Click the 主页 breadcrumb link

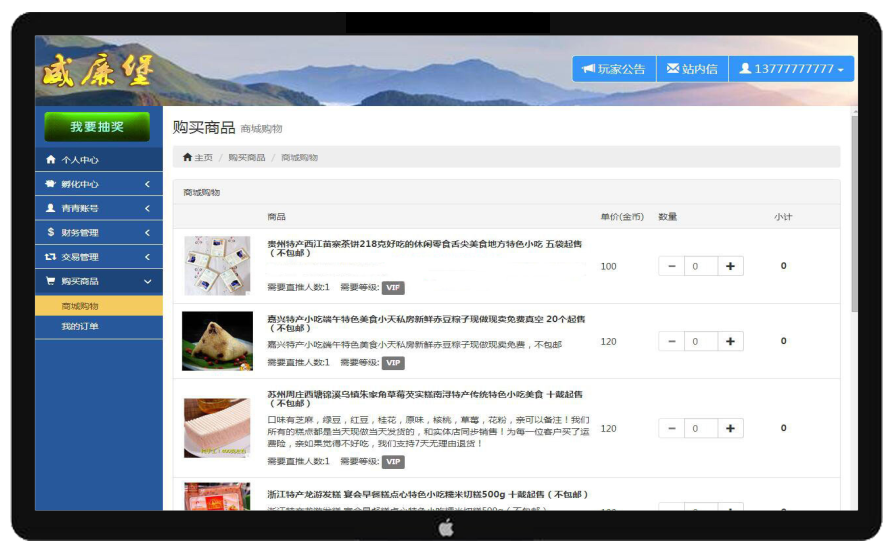(x=203, y=158)
